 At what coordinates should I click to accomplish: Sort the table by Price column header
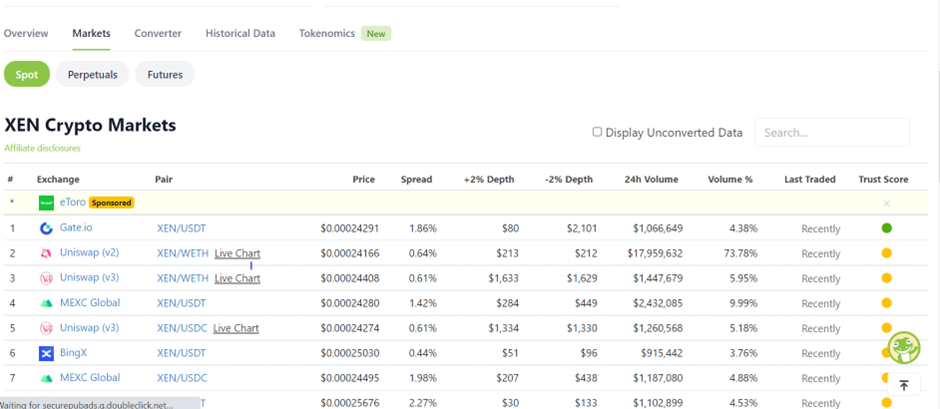pos(363,179)
